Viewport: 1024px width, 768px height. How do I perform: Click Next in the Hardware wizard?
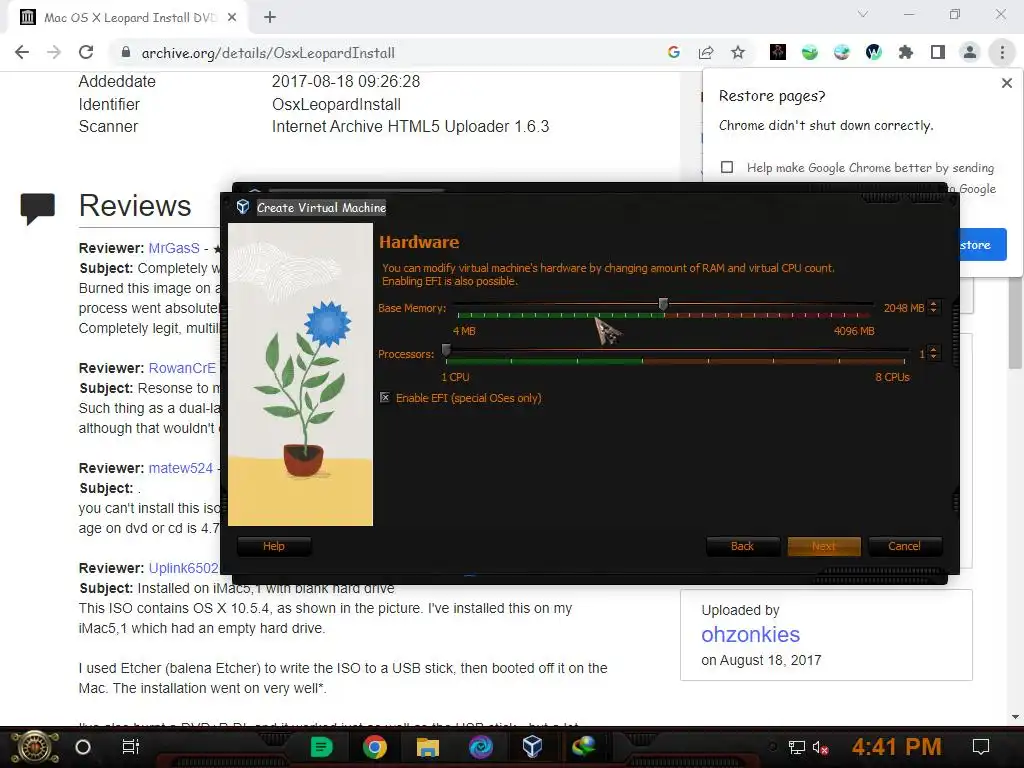(824, 546)
